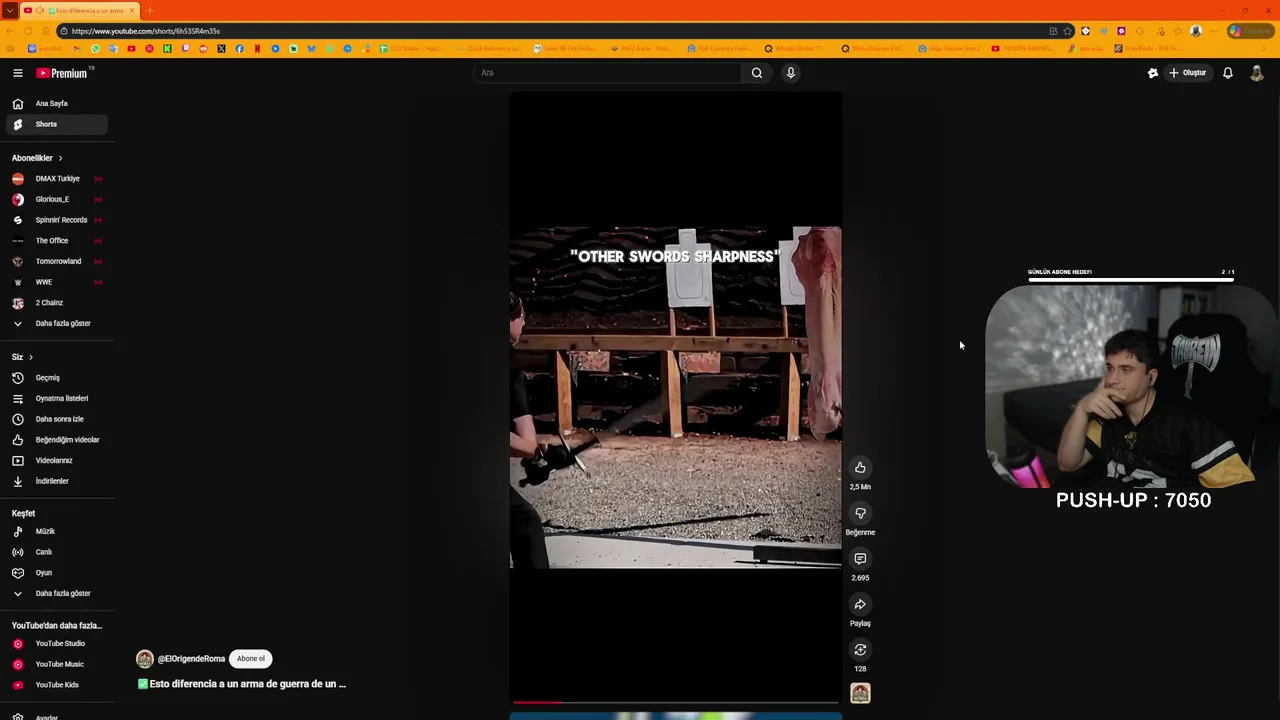Open the Netflix bookmark icon
The height and width of the screenshot is (720, 1280).
coord(257,48)
